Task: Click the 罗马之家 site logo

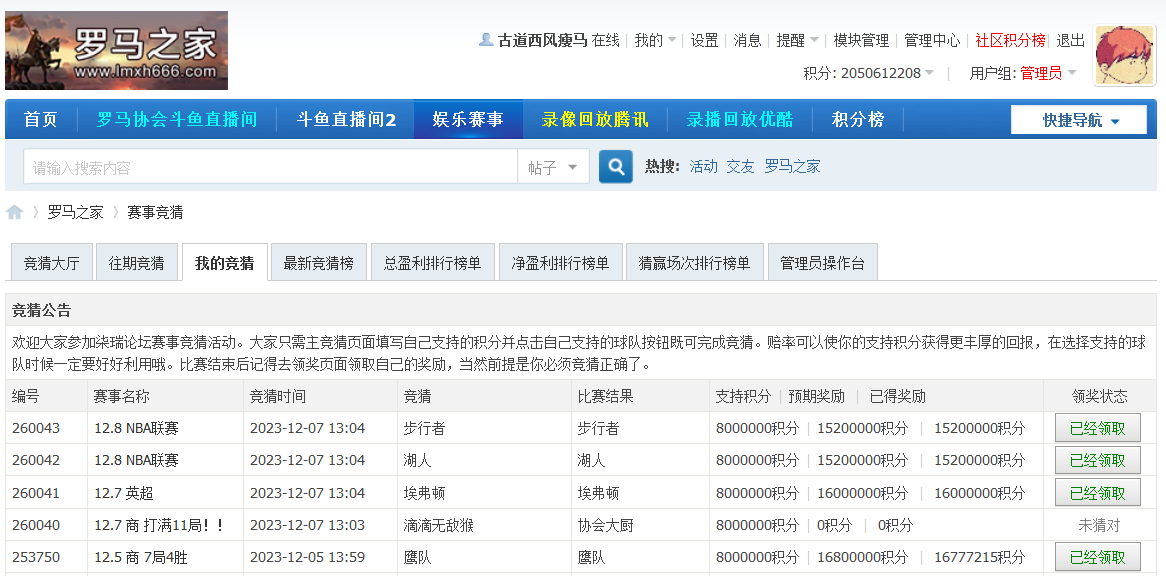Action: coord(116,50)
